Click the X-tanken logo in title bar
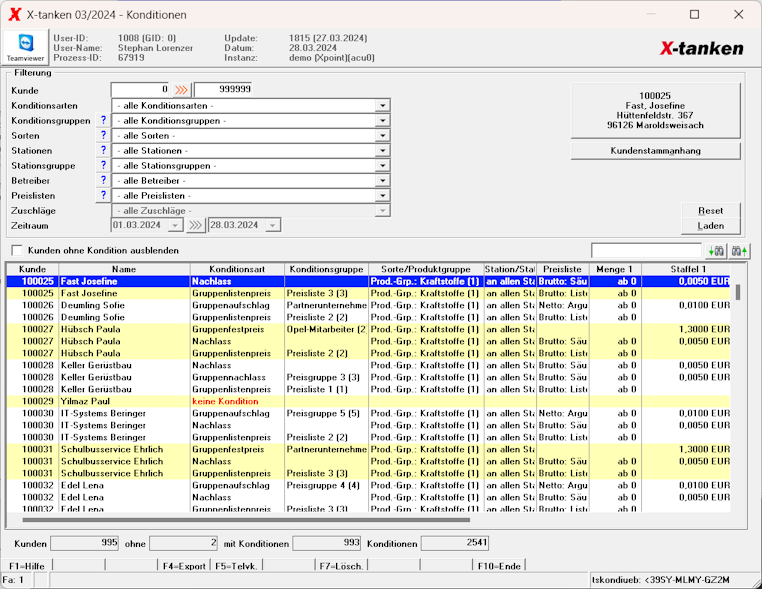This screenshot has height=589, width=762. (x=15, y=15)
